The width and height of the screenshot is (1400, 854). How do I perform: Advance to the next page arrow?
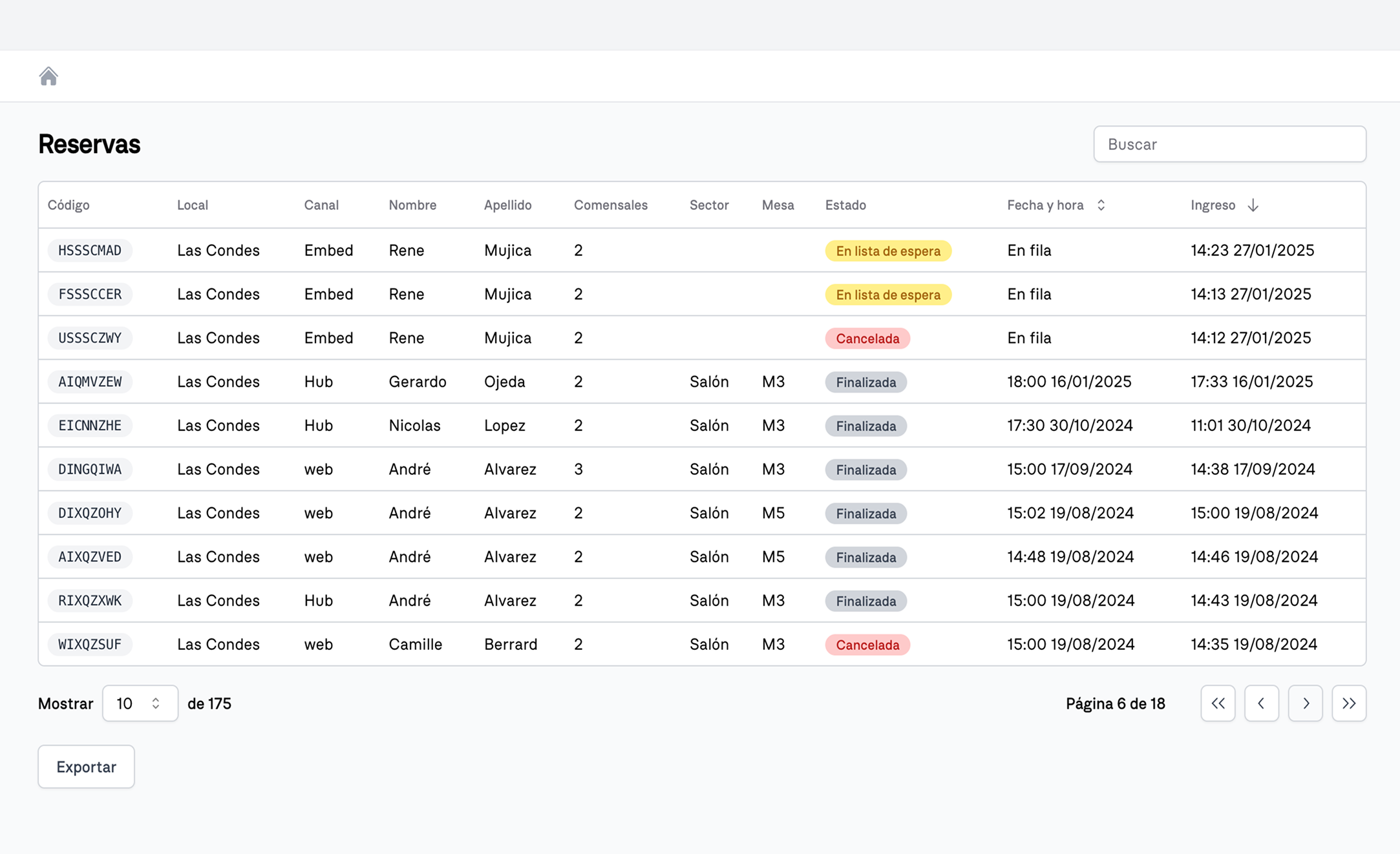[x=1305, y=703]
